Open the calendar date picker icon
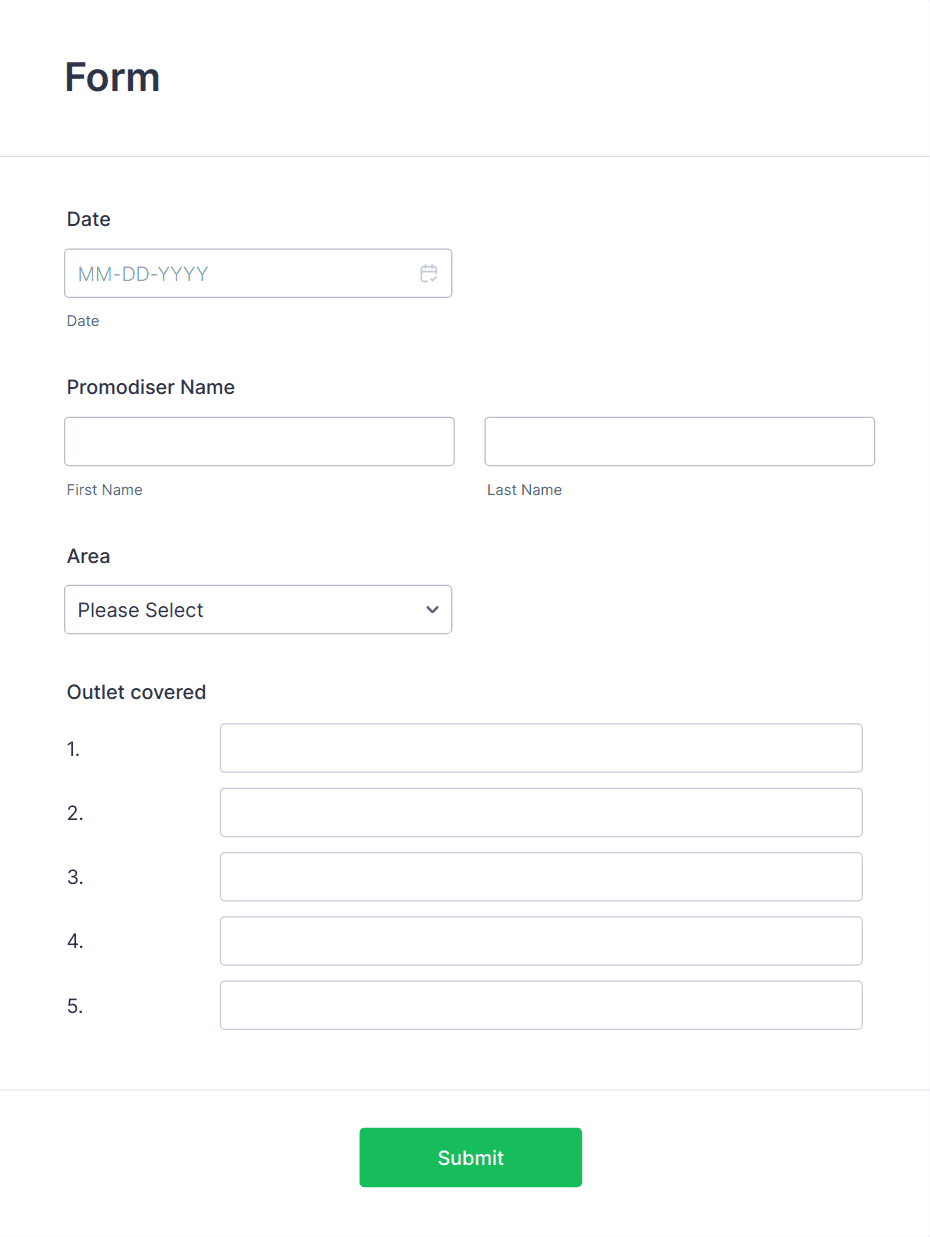This screenshot has width=930, height=1237. point(429,273)
